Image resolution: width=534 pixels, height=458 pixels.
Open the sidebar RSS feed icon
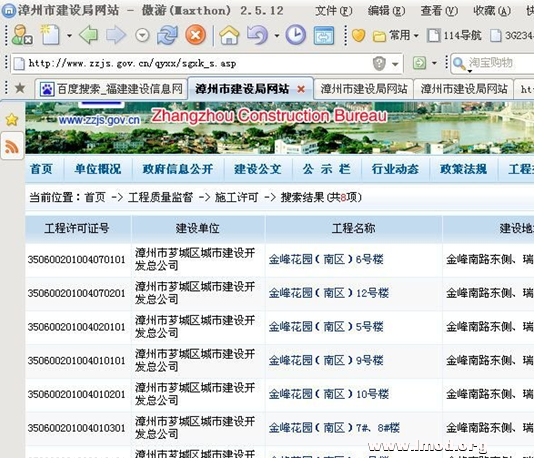click(x=12, y=147)
